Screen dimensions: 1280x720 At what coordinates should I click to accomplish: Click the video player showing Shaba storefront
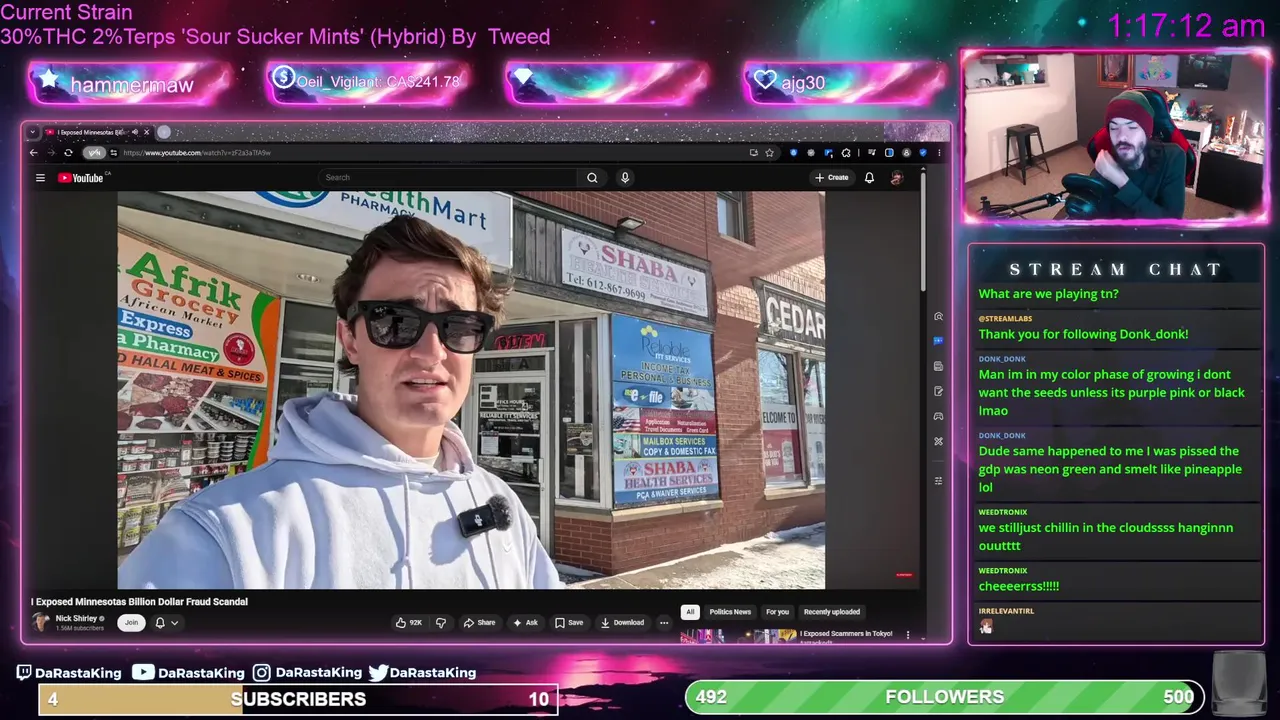[x=471, y=390]
